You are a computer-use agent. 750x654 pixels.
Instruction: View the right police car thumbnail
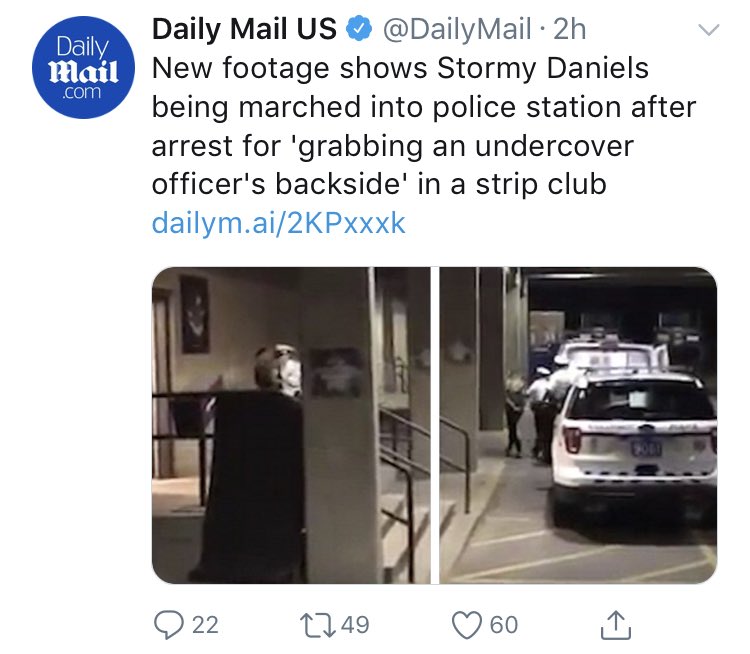578,425
